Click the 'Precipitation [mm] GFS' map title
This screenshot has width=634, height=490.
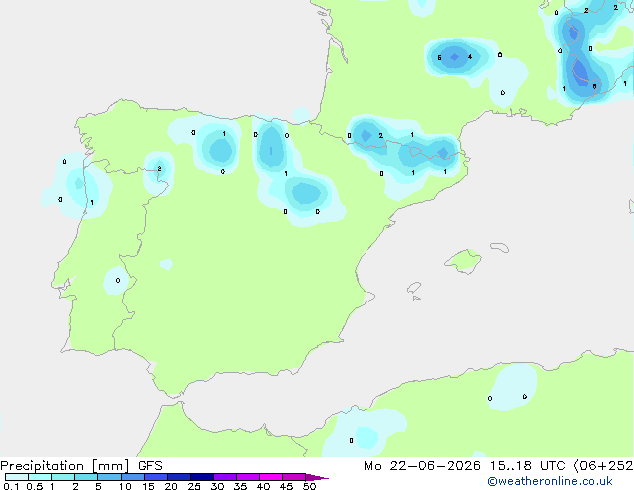tap(81, 466)
